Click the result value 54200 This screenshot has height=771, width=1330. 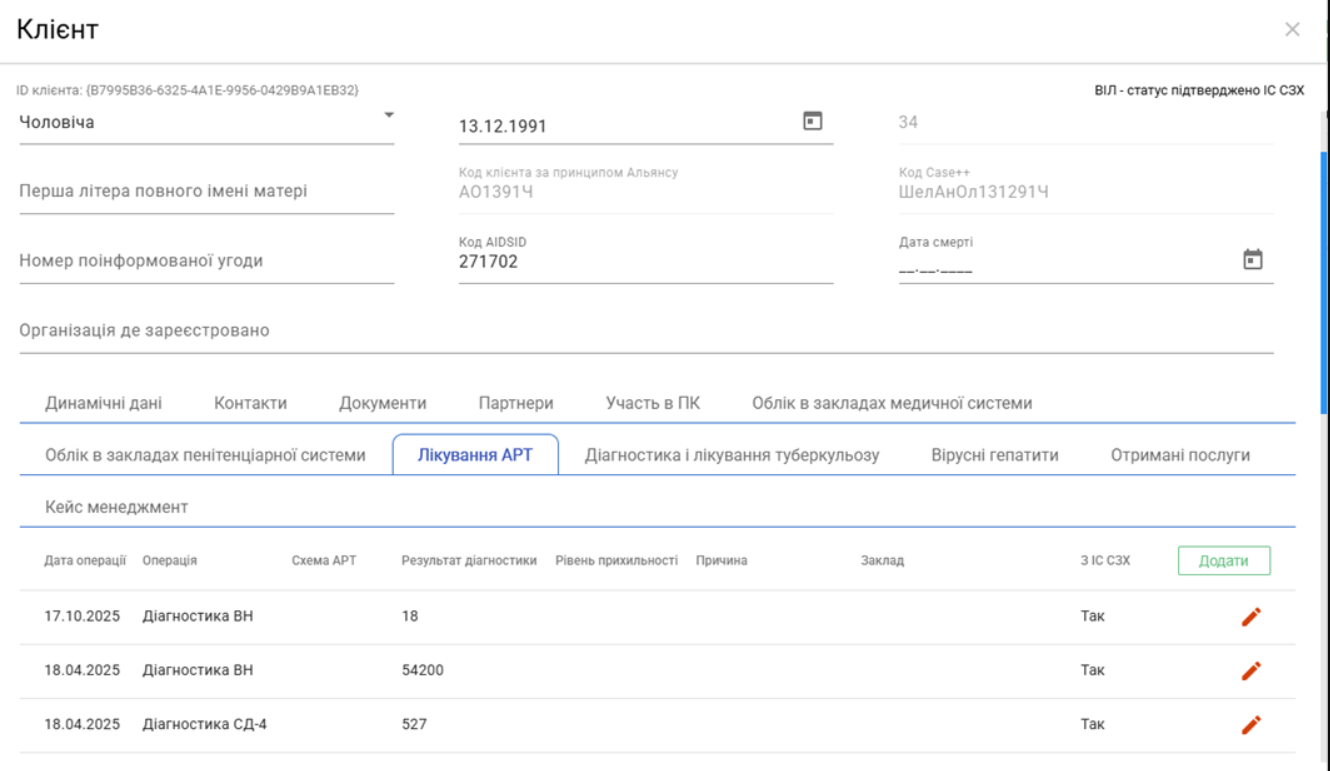(x=423, y=670)
